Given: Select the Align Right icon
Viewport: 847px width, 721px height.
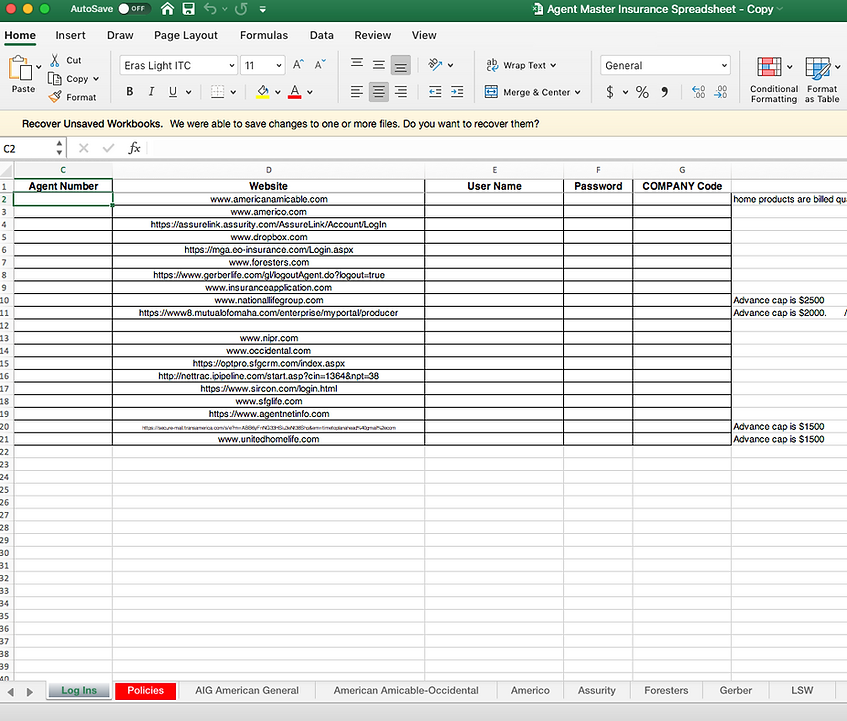Looking at the screenshot, I should coord(401,92).
